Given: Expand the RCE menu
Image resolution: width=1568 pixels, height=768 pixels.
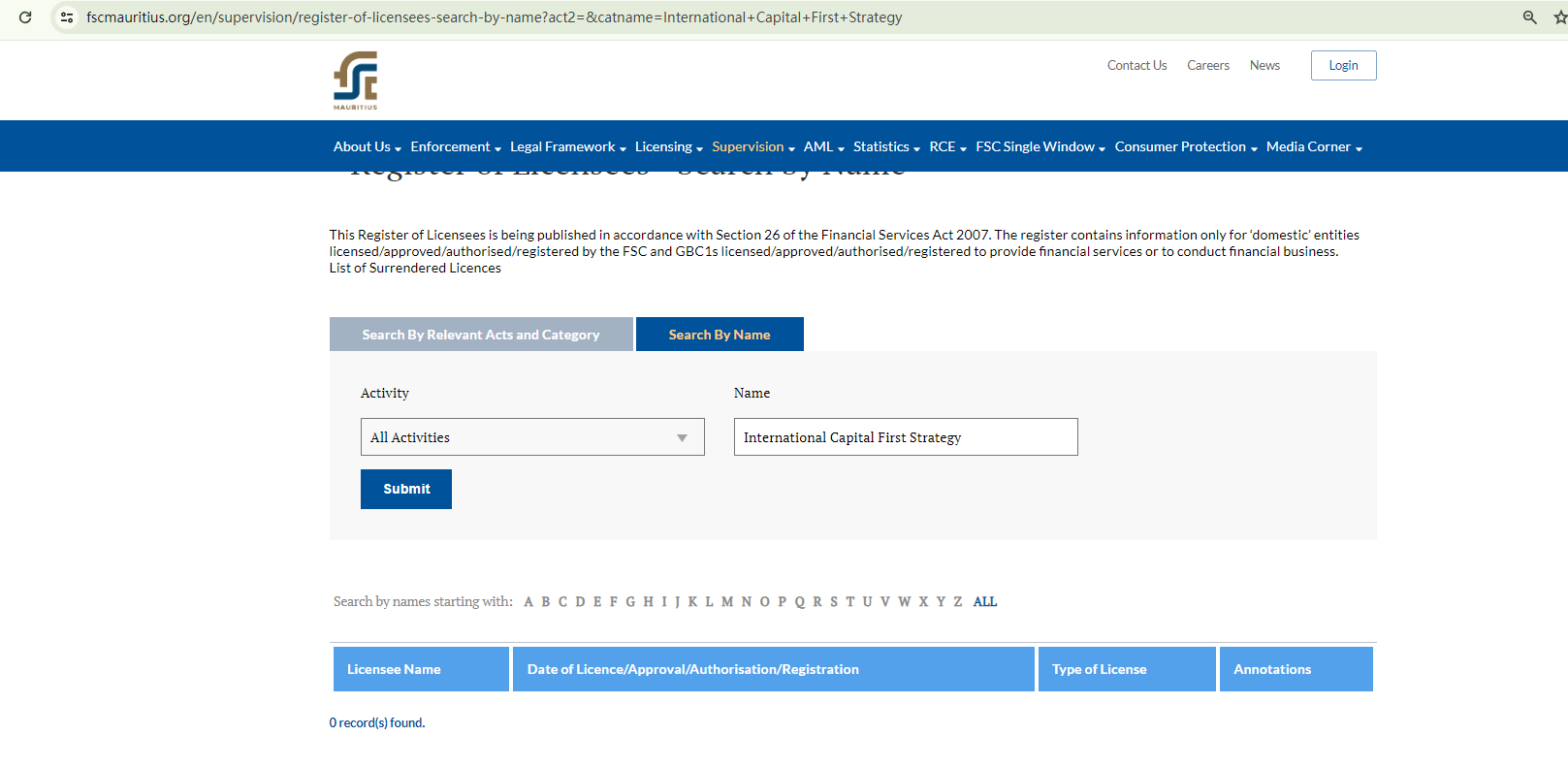Looking at the screenshot, I should tap(947, 146).
